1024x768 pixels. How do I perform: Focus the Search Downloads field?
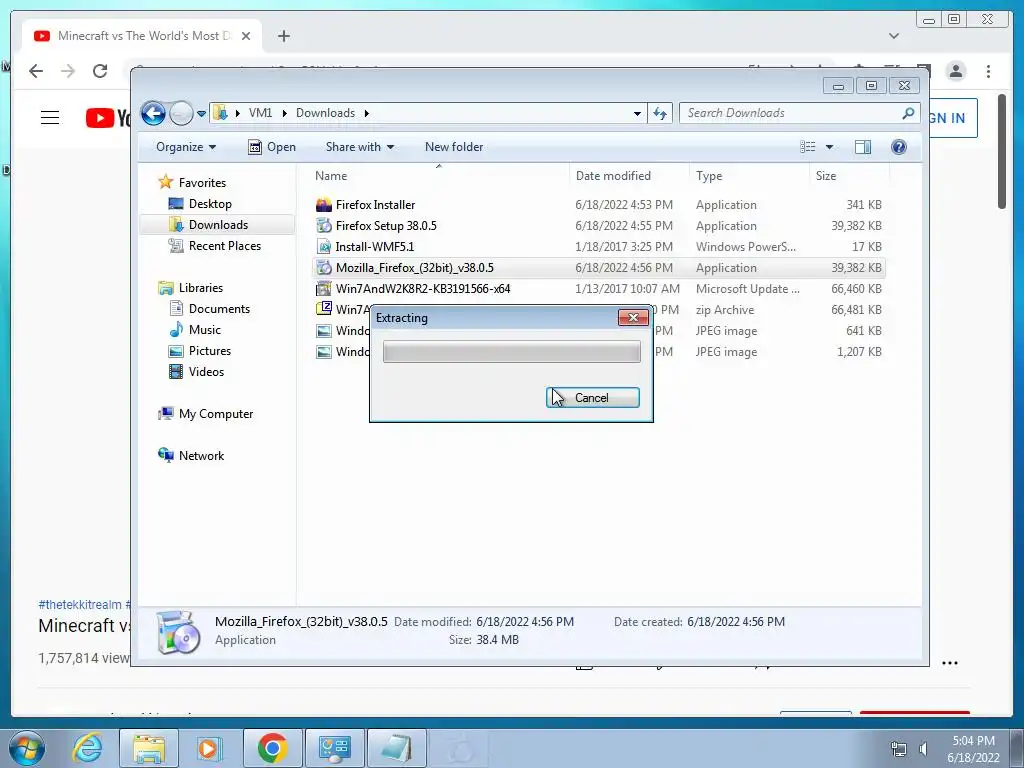click(x=799, y=113)
